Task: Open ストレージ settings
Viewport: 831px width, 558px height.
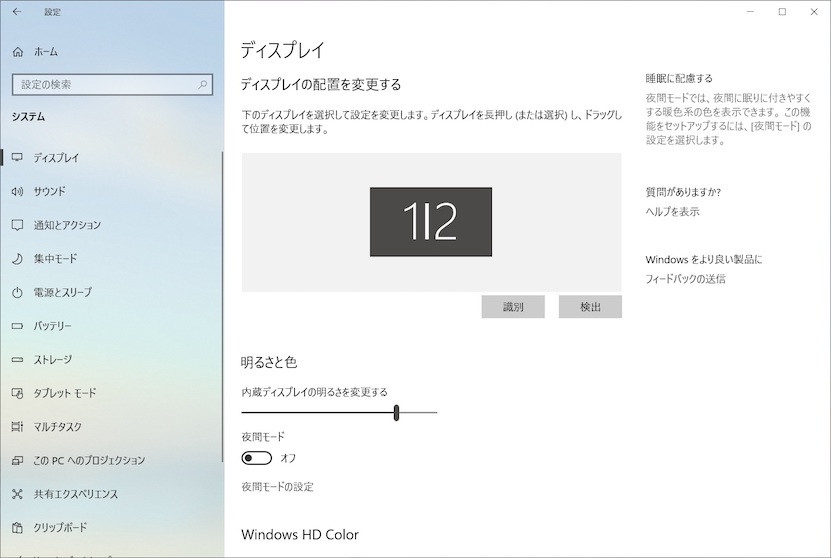Action: point(52,359)
